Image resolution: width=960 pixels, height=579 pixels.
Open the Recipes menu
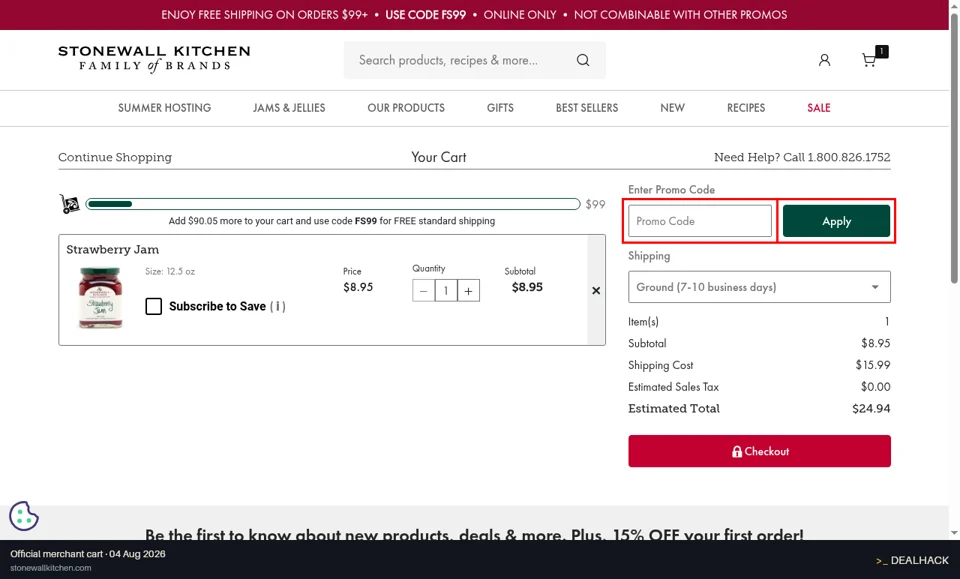[x=746, y=108]
